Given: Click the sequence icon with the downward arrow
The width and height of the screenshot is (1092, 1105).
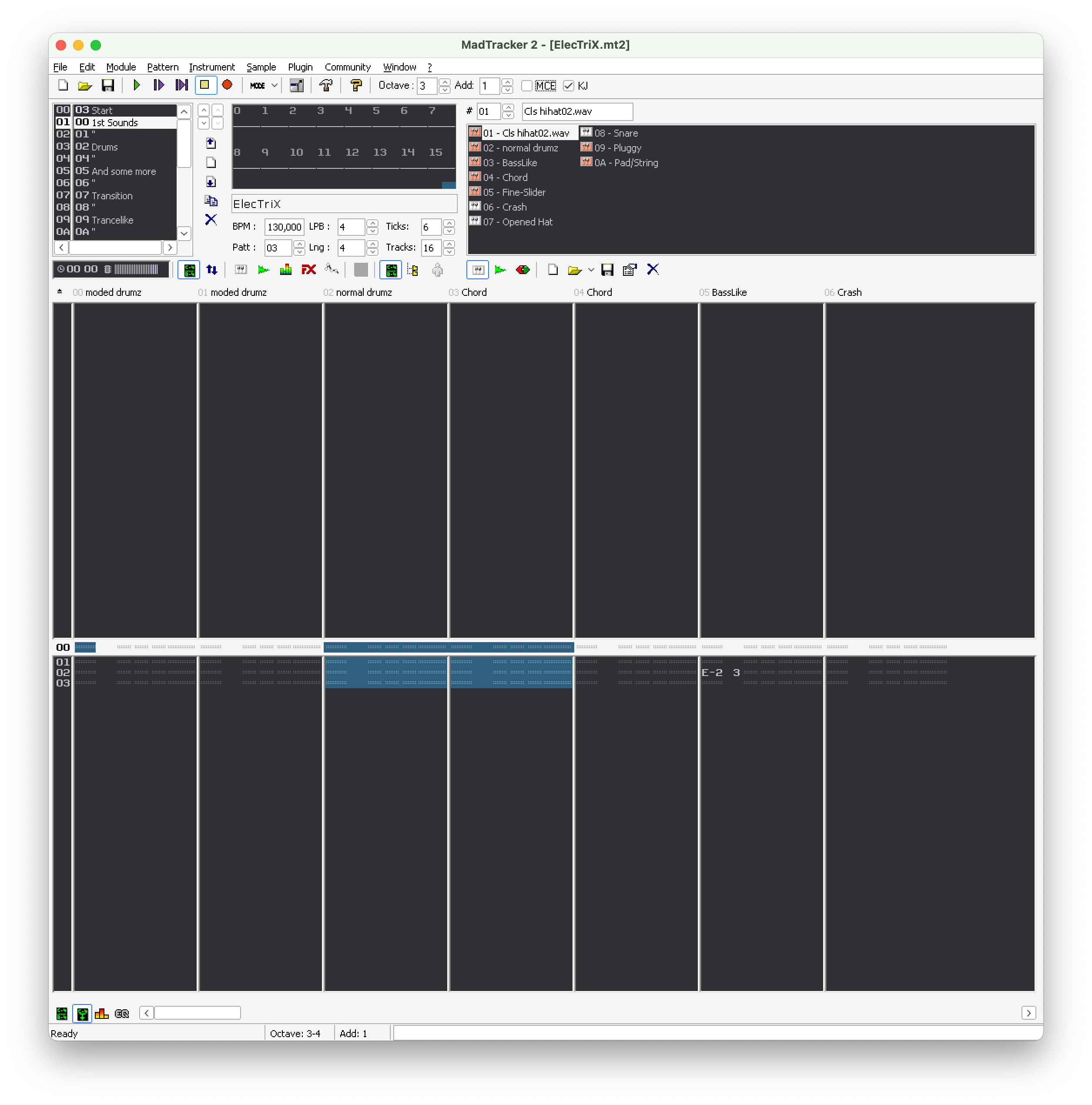Looking at the screenshot, I should (x=211, y=182).
